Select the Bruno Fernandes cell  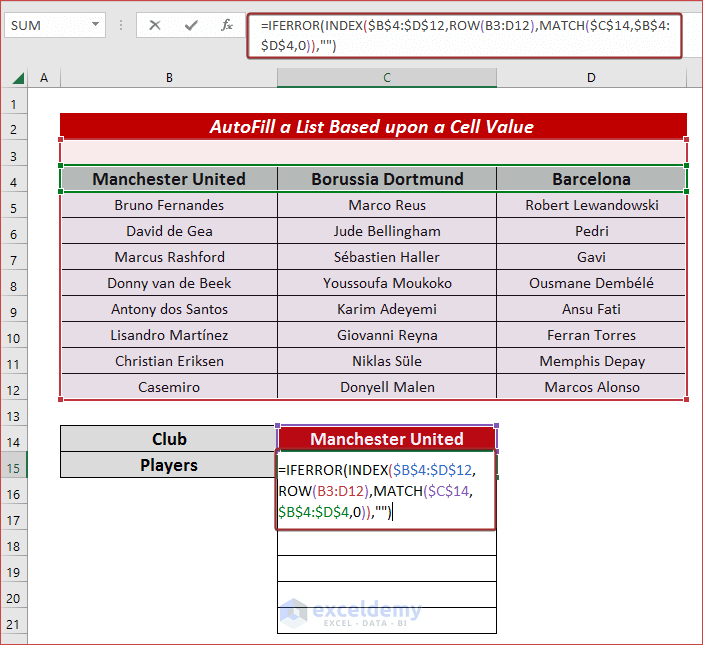[169, 205]
